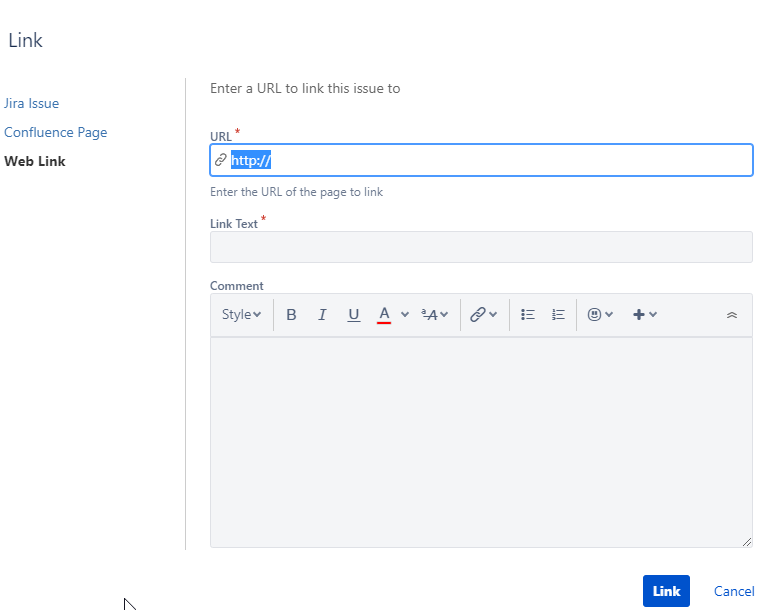
Task: Click the Link dialog heading
Action: [x=26, y=40]
